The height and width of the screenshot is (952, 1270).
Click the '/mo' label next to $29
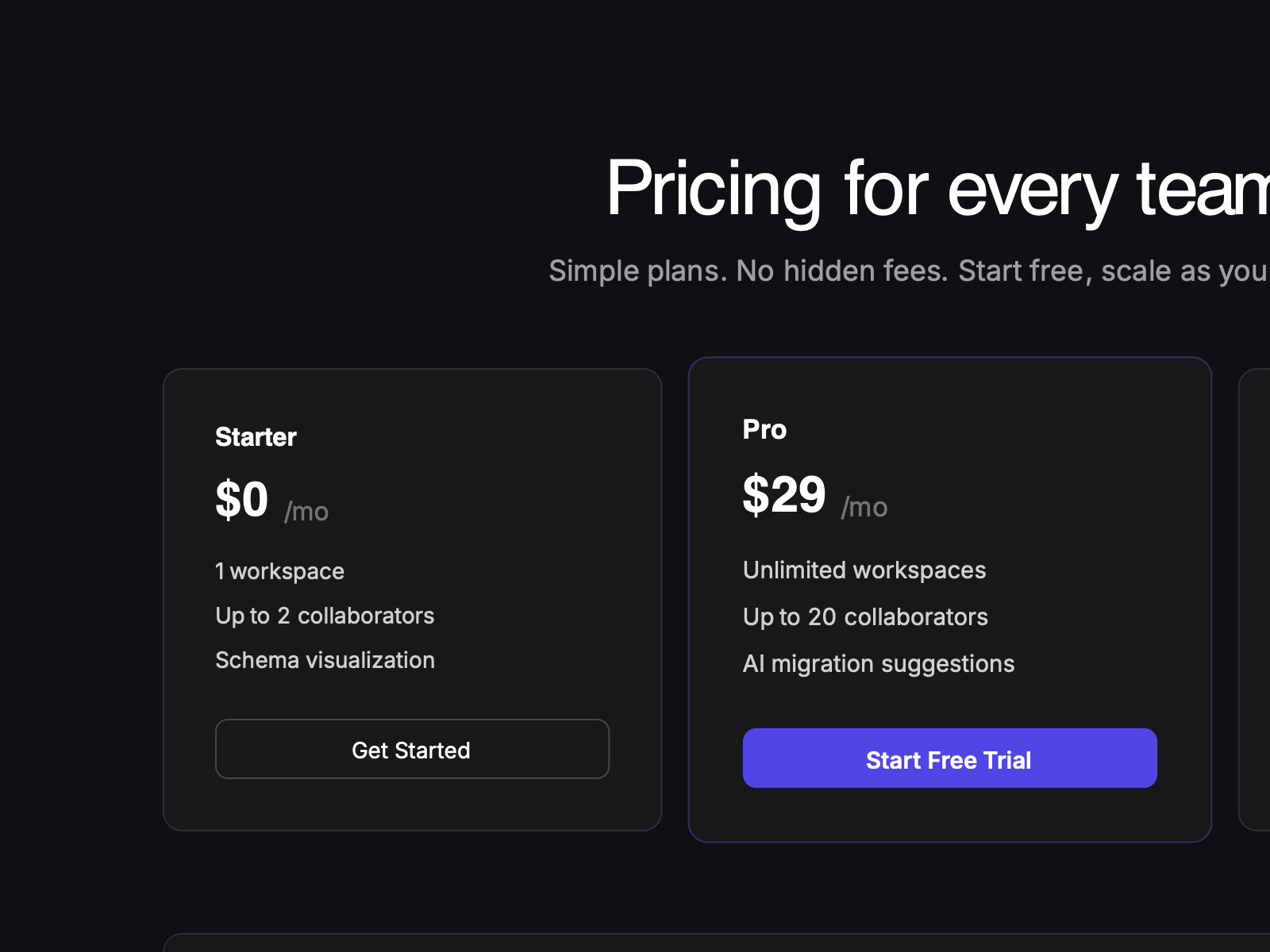(x=864, y=507)
